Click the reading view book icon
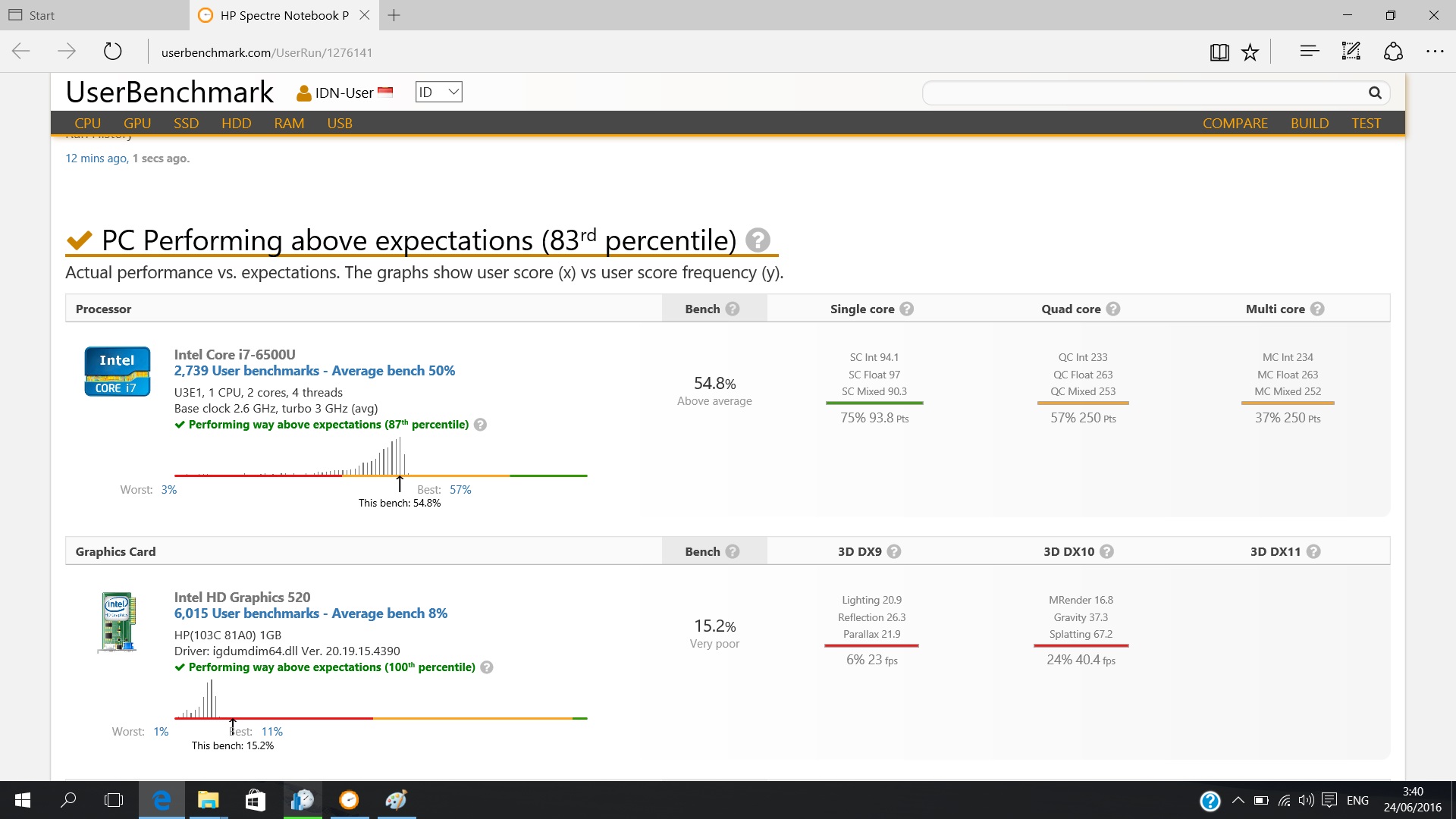1456x819 pixels. pos(1219,52)
